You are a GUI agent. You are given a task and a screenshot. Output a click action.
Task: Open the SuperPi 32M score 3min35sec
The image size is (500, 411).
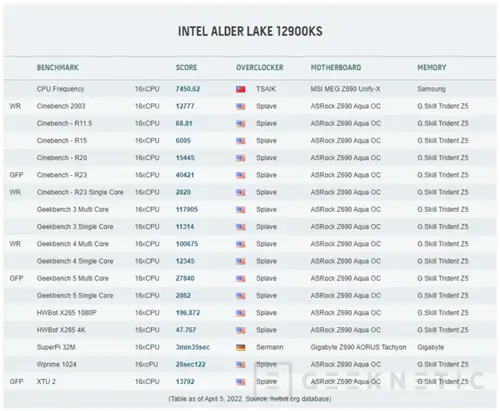pyautogui.click(x=193, y=347)
